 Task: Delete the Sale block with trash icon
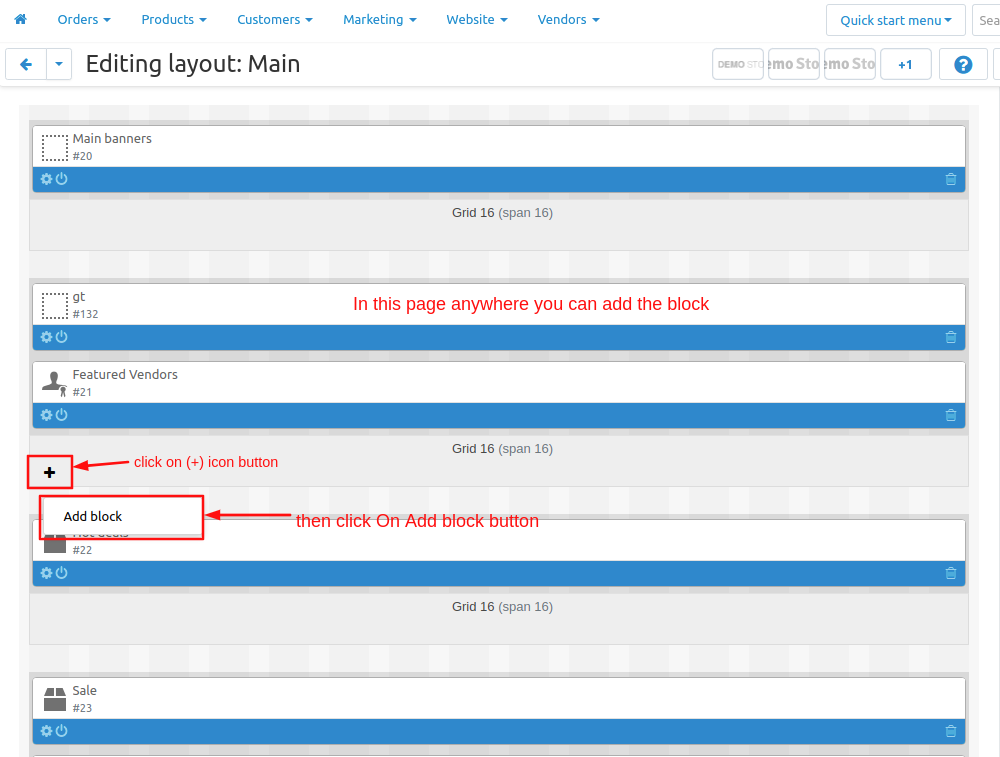(950, 731)
